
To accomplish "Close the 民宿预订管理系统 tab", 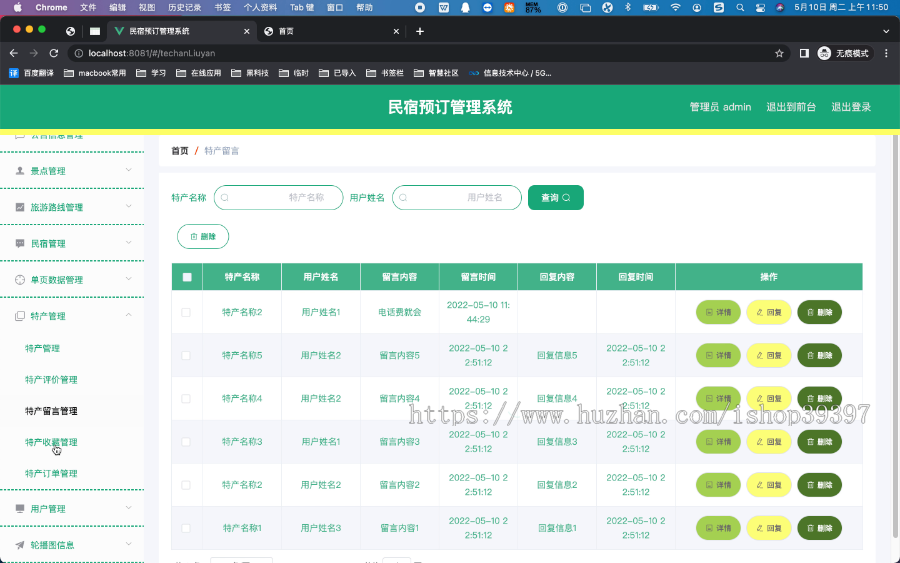I will [247, 31].
